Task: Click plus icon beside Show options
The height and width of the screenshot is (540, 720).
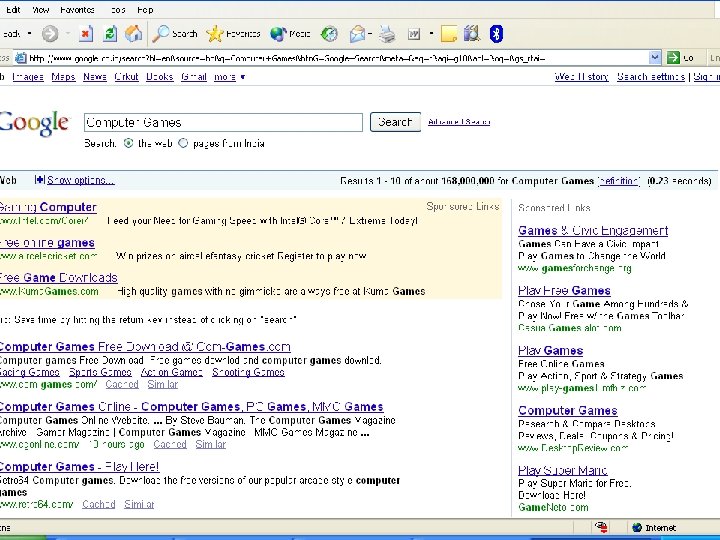Action: pyautogui.click(x=39, y=180)
